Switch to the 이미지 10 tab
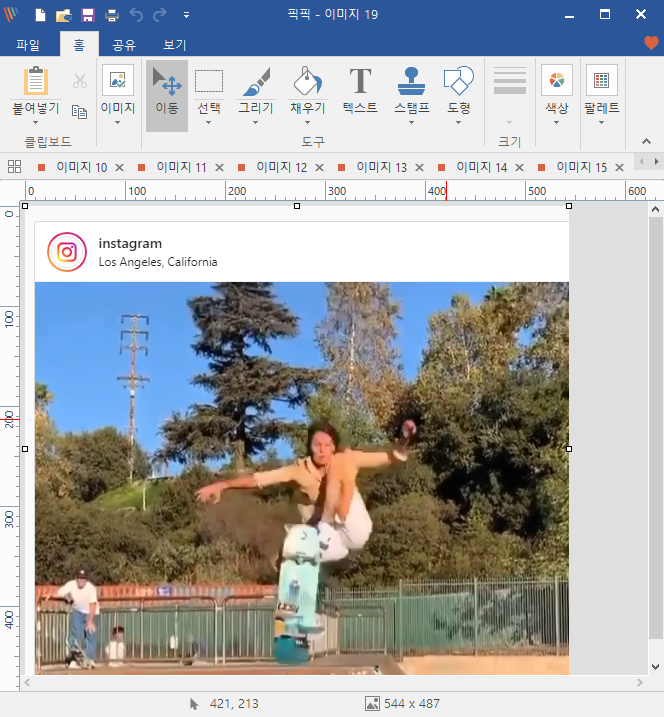This screenshot has height=717, width=664. click(81, 167)
